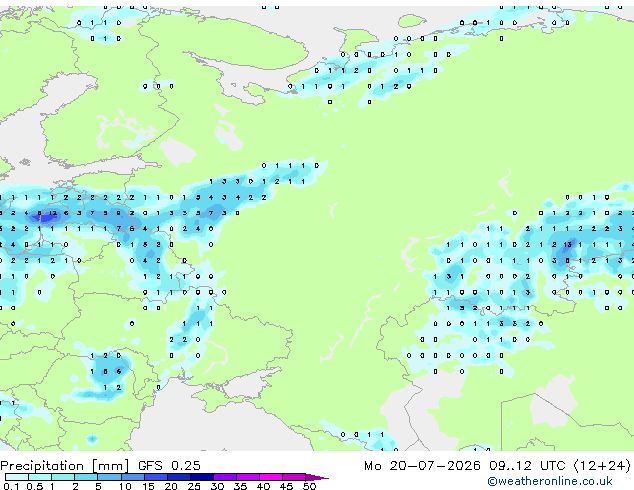Select the 20–25 mm legend swatch
The width and height of the screenshot is (634, 490).
pos(179,477)
